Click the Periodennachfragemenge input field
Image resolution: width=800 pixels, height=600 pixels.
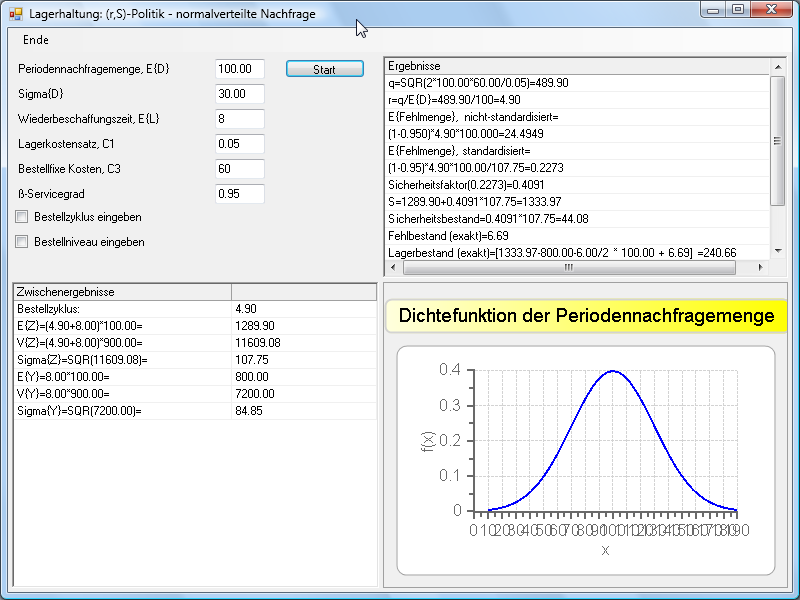[x=239, y=69]
